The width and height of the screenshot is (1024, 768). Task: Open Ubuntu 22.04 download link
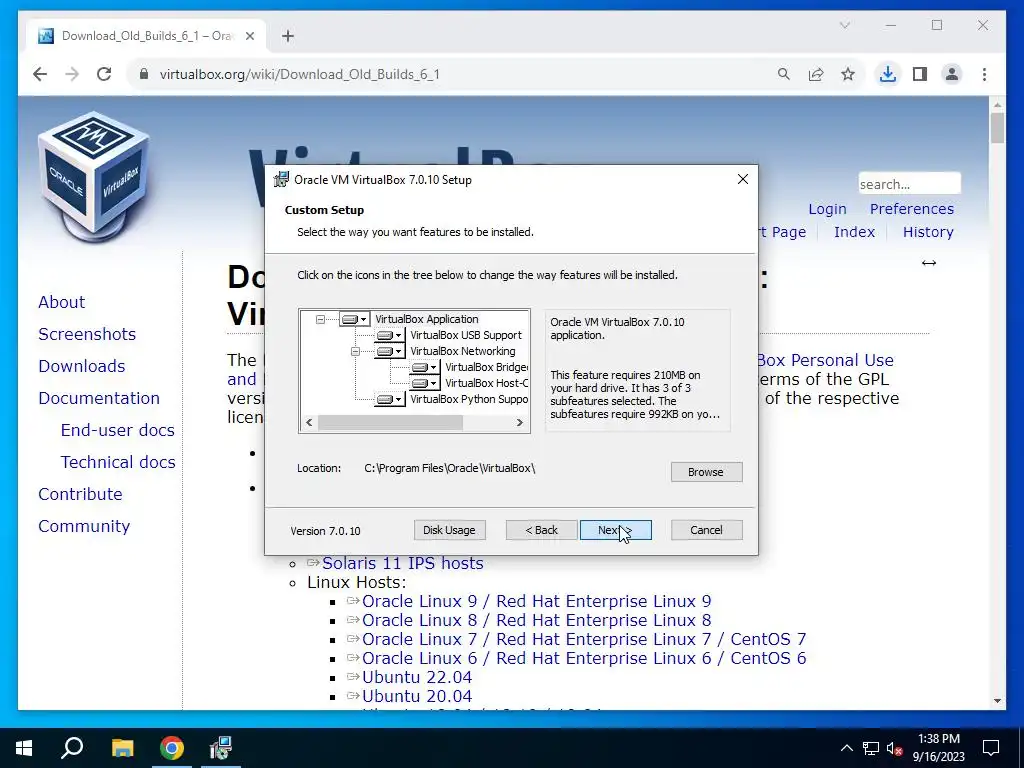click(x=417, y=677)
